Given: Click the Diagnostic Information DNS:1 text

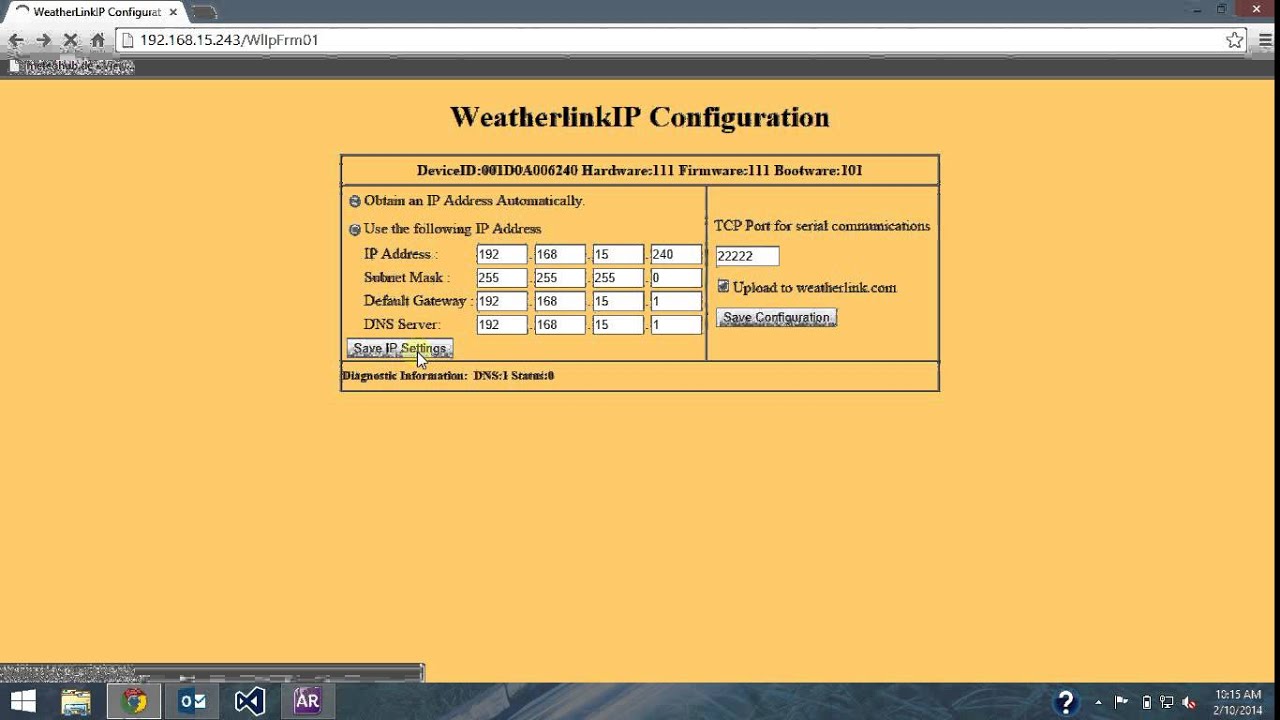Looking at the screenshot, I should 448,376.
